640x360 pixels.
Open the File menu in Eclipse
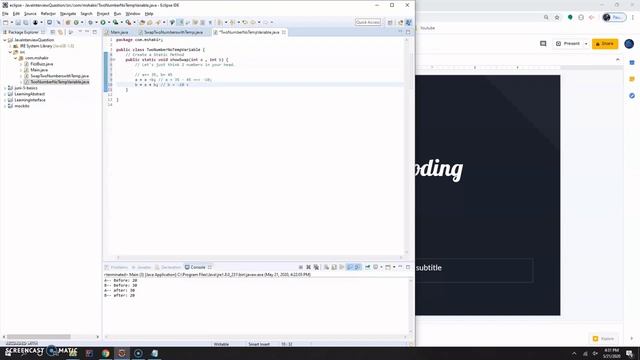5,13
